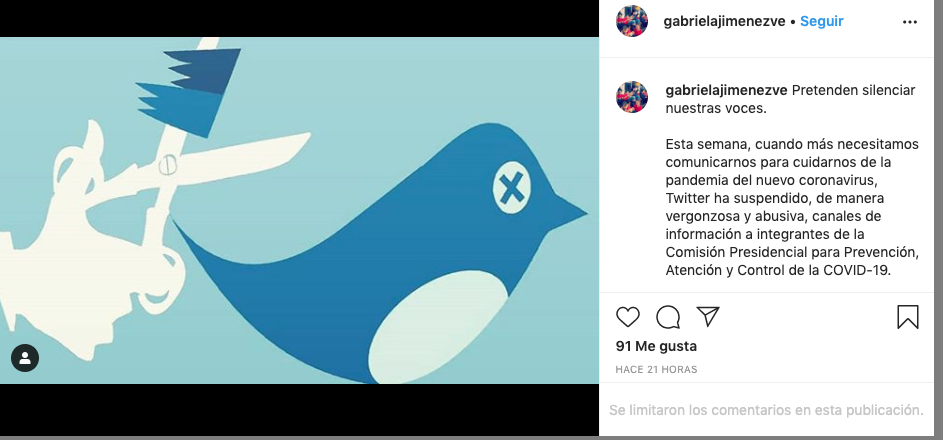Share post with paper plane icon
The height and width of the screenshot is (440, 943).
point(708,316)
